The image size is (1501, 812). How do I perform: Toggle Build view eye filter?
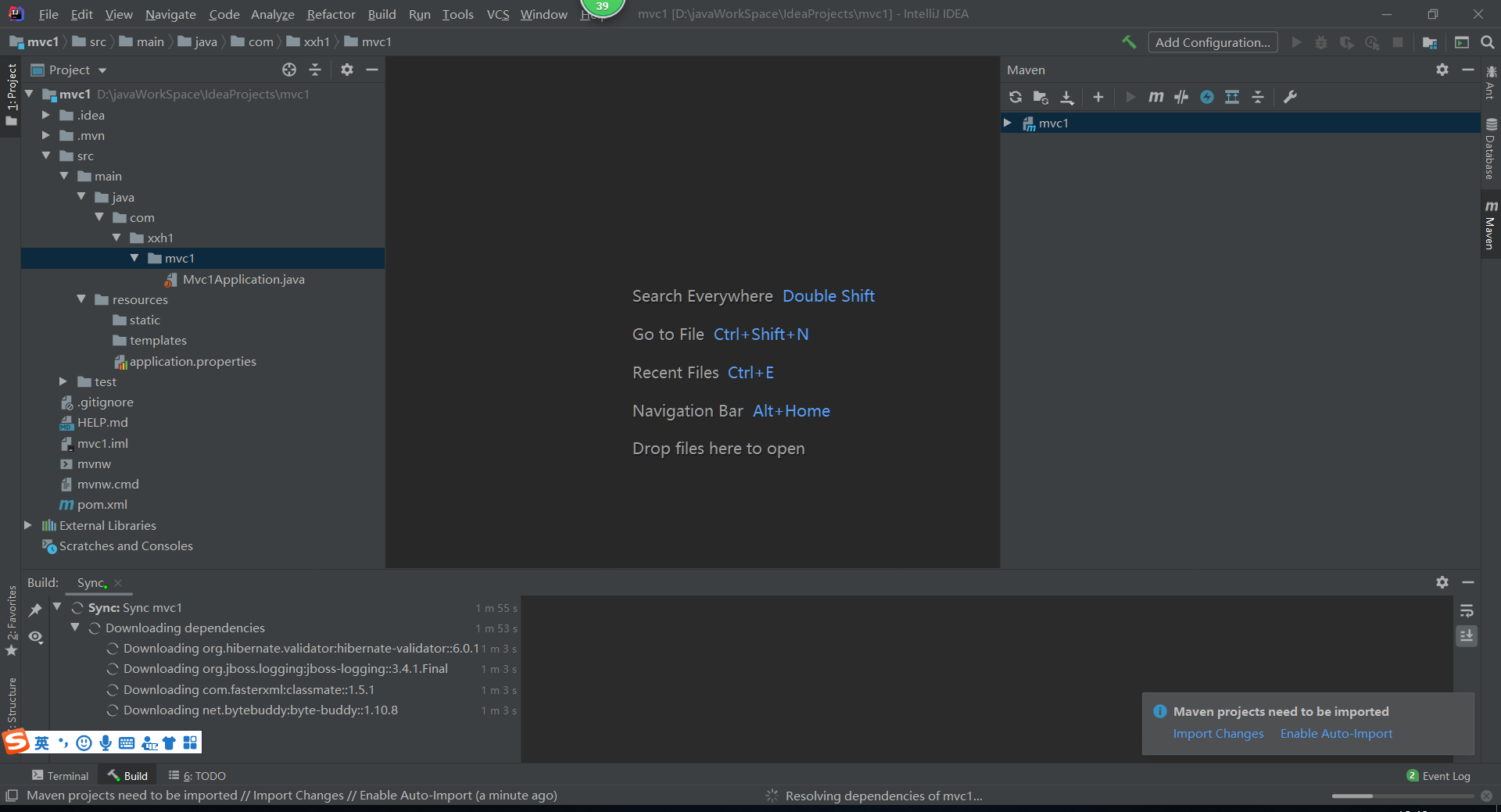pos(35,637)
